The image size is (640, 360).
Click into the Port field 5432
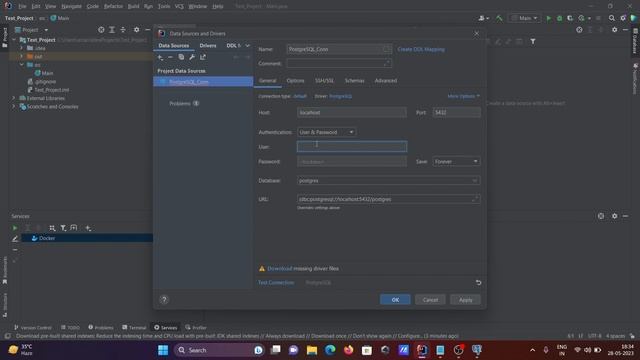coord(456,113)
